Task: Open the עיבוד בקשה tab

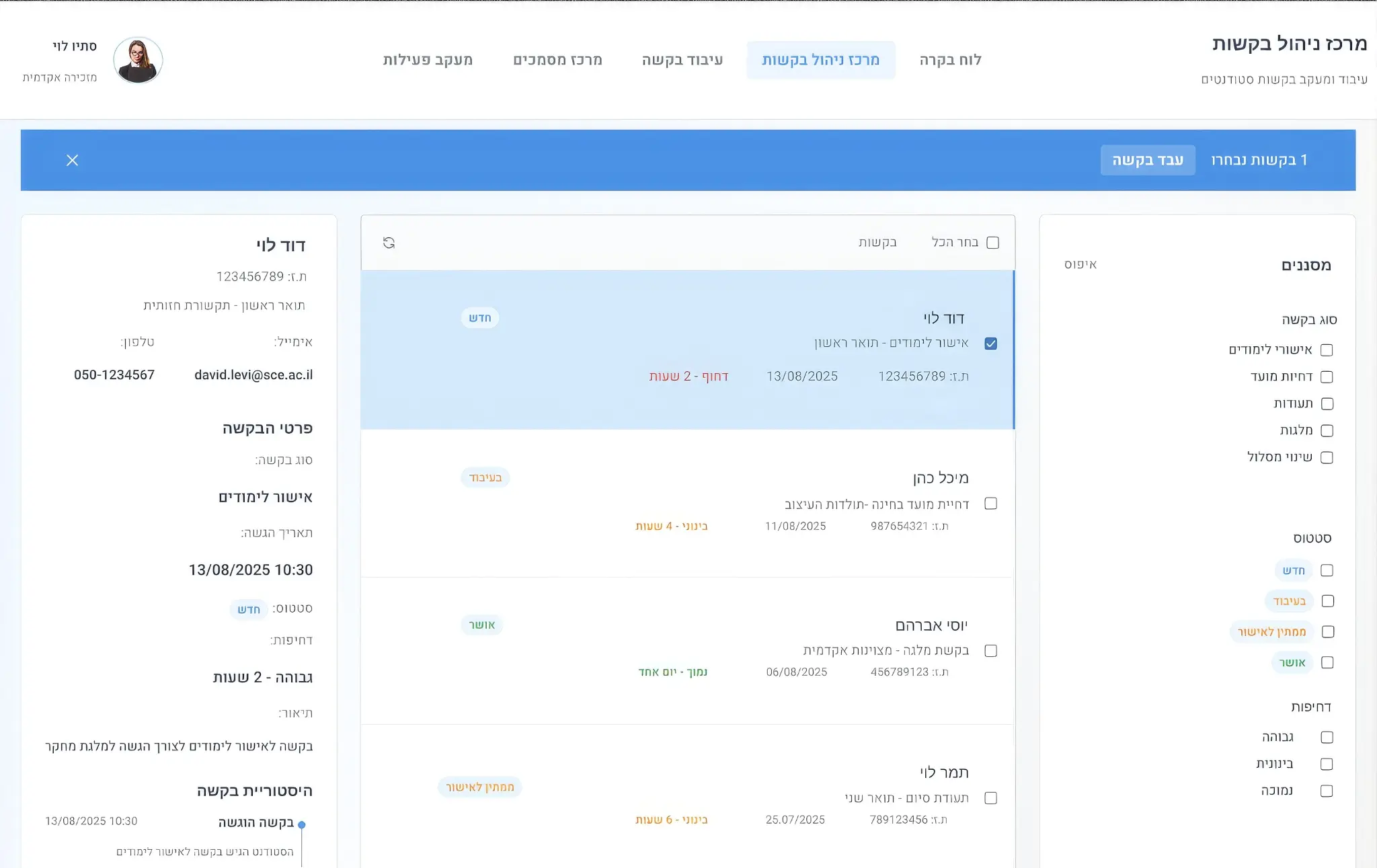Action: (683, 59)
